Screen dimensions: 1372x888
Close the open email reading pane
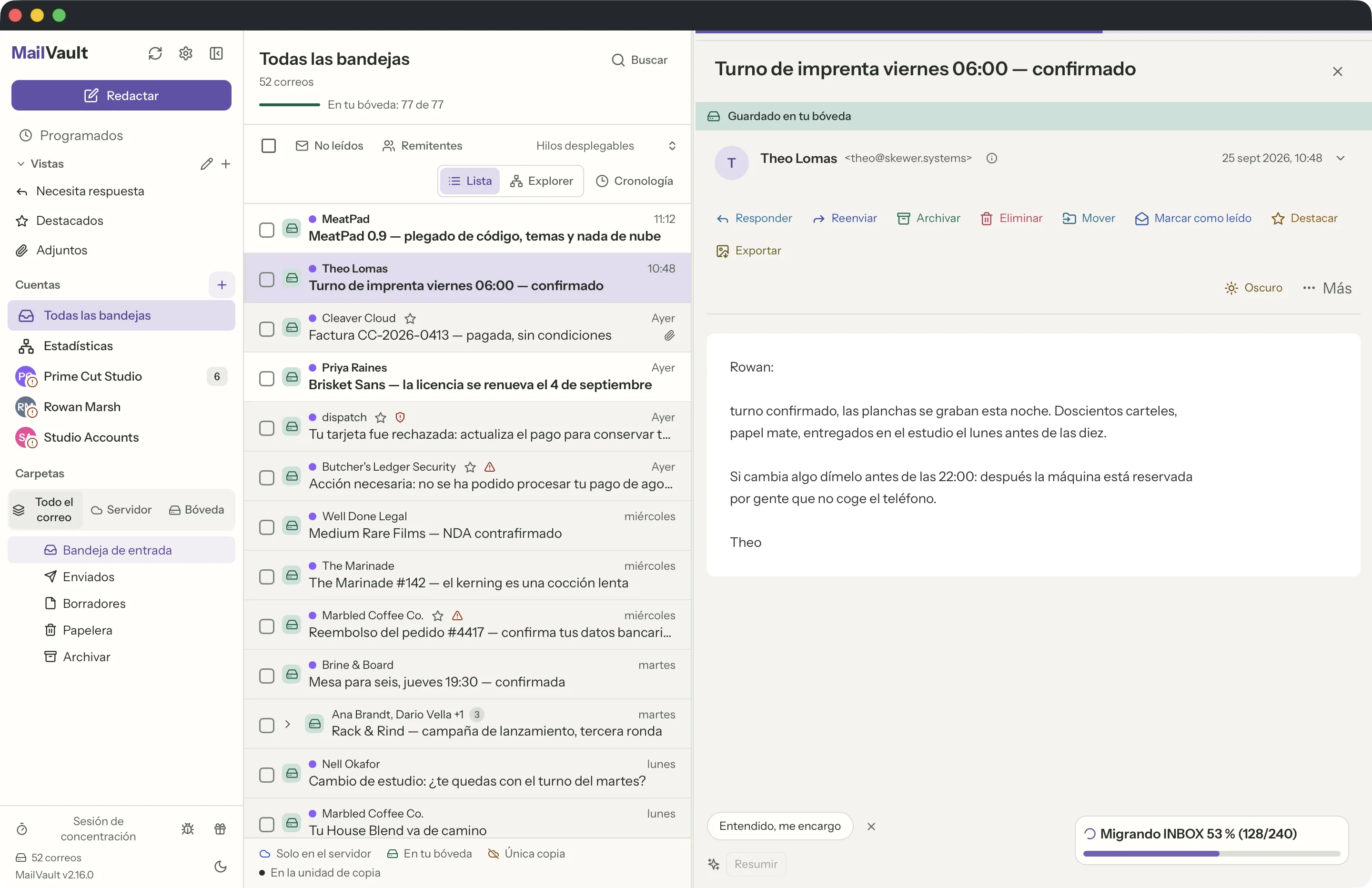coord(1337,71)
